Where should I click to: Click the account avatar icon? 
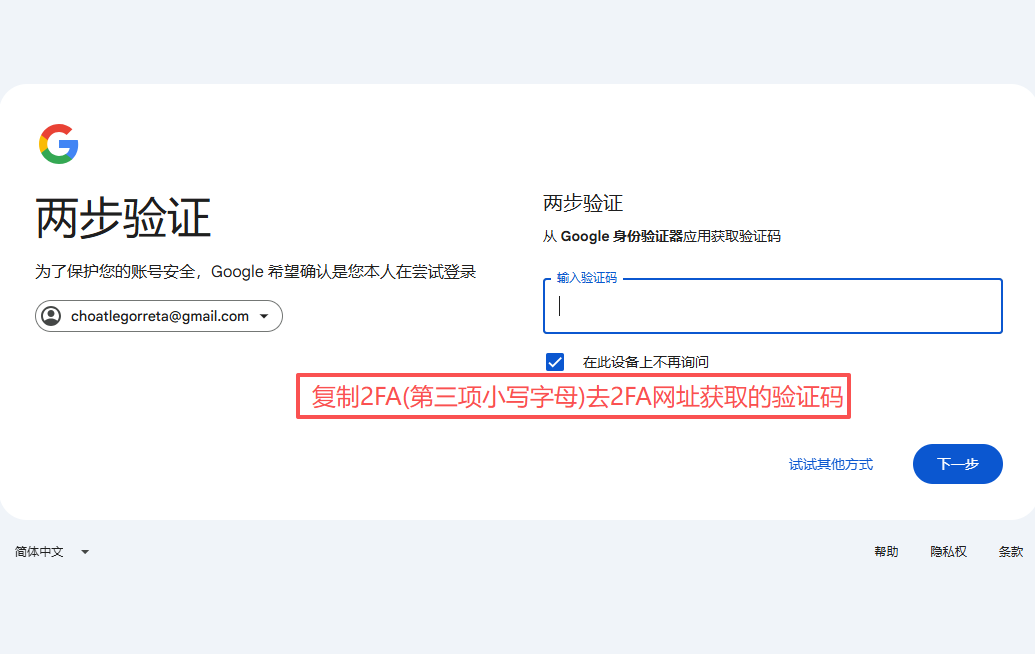tap(51, 316)
